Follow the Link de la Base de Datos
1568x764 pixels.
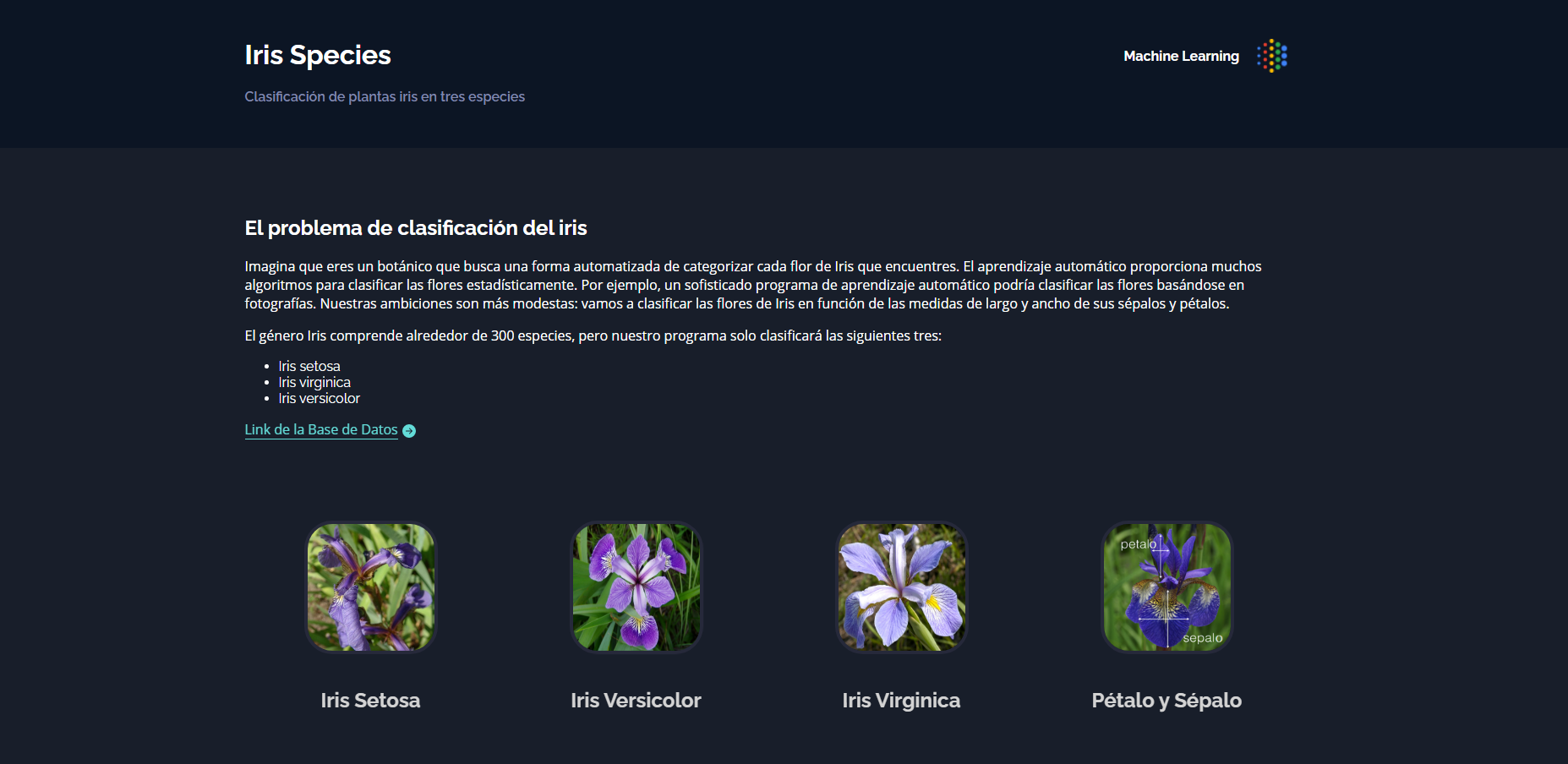(x=321, y=429)
